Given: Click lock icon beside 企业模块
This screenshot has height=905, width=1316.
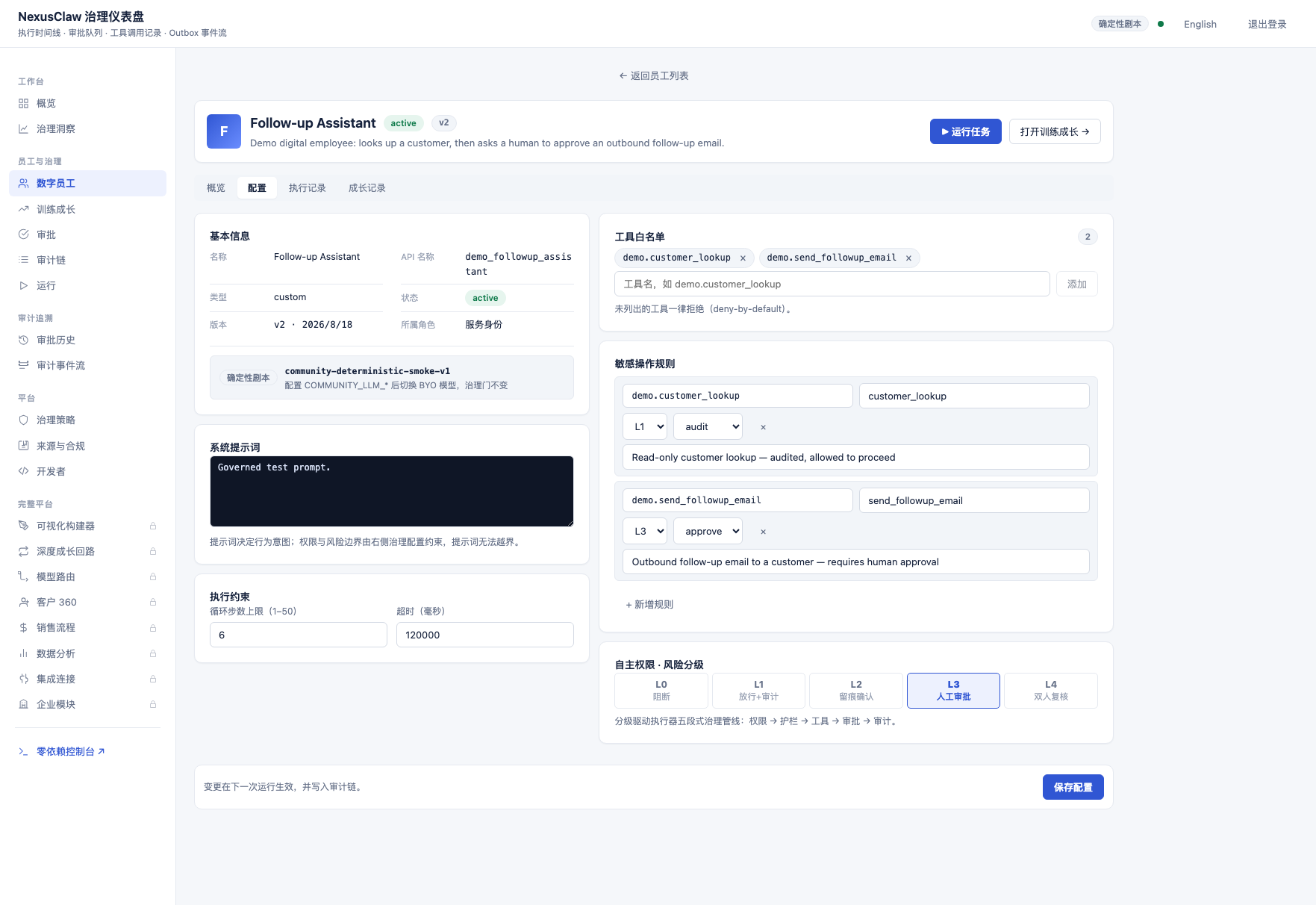Looking at the screenshot, I should point(153,705).
